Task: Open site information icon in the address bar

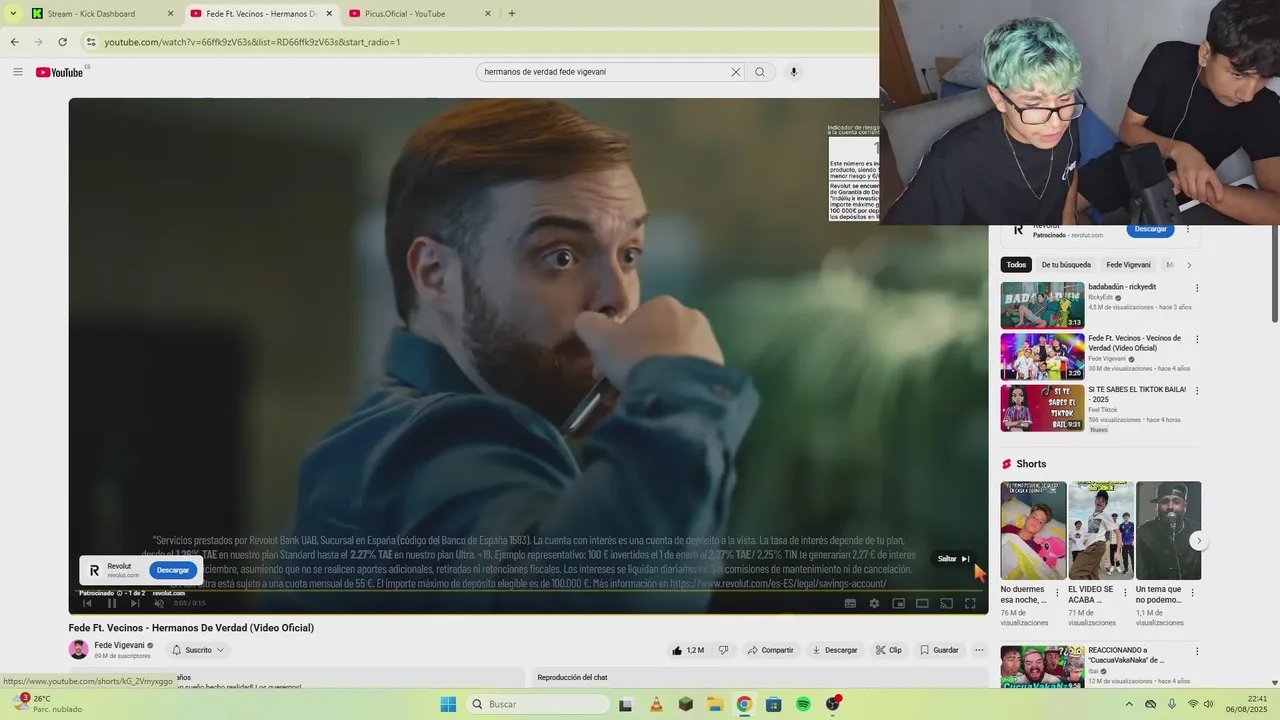Action: click(91, 42)
